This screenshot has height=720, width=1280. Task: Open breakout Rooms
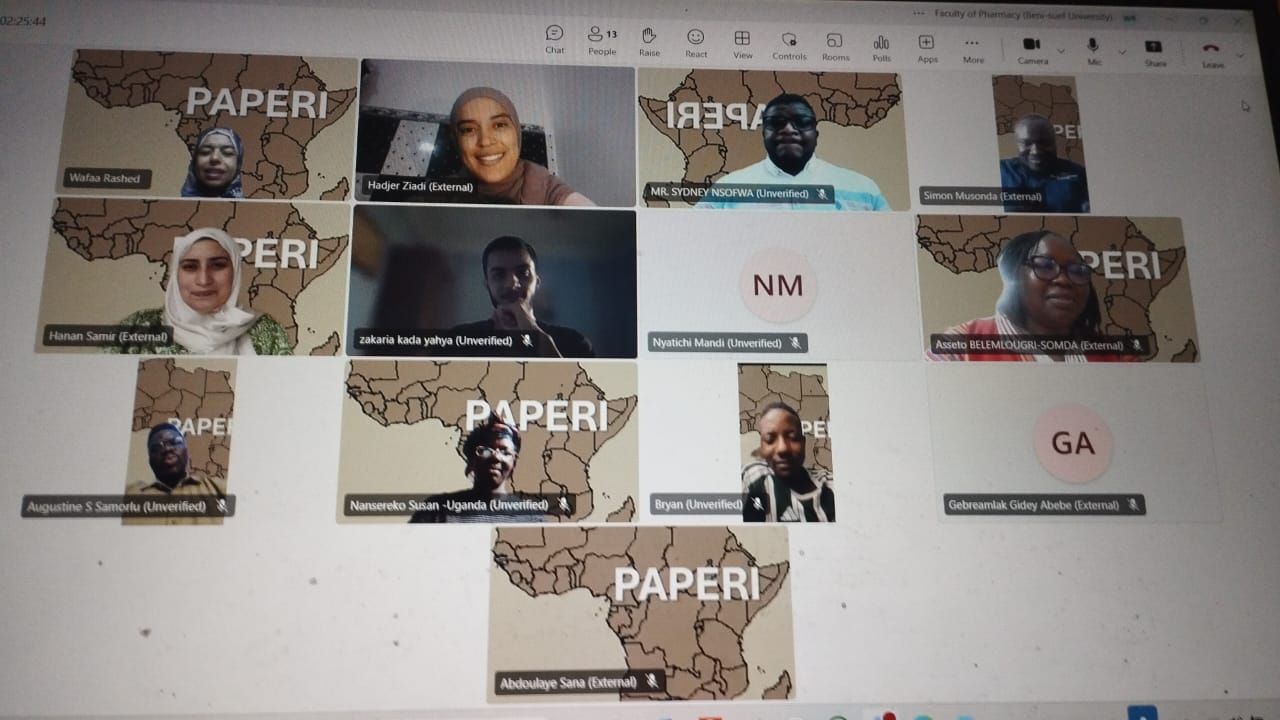pos(835,45)
